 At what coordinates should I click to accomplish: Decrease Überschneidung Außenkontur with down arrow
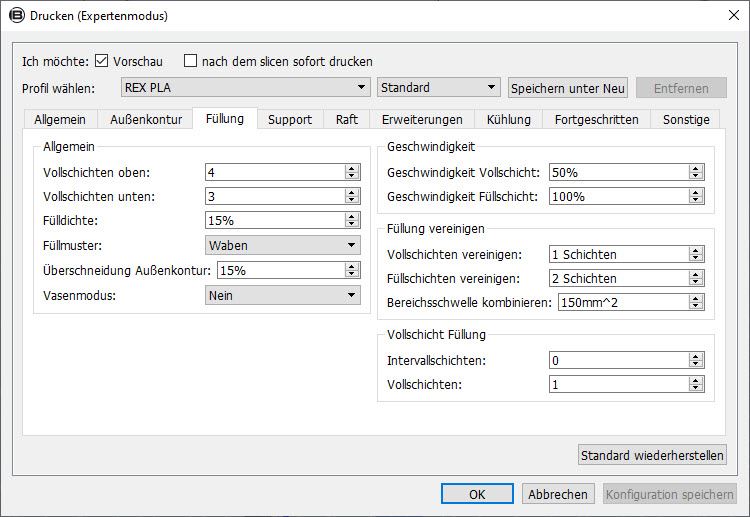(352, 274)
